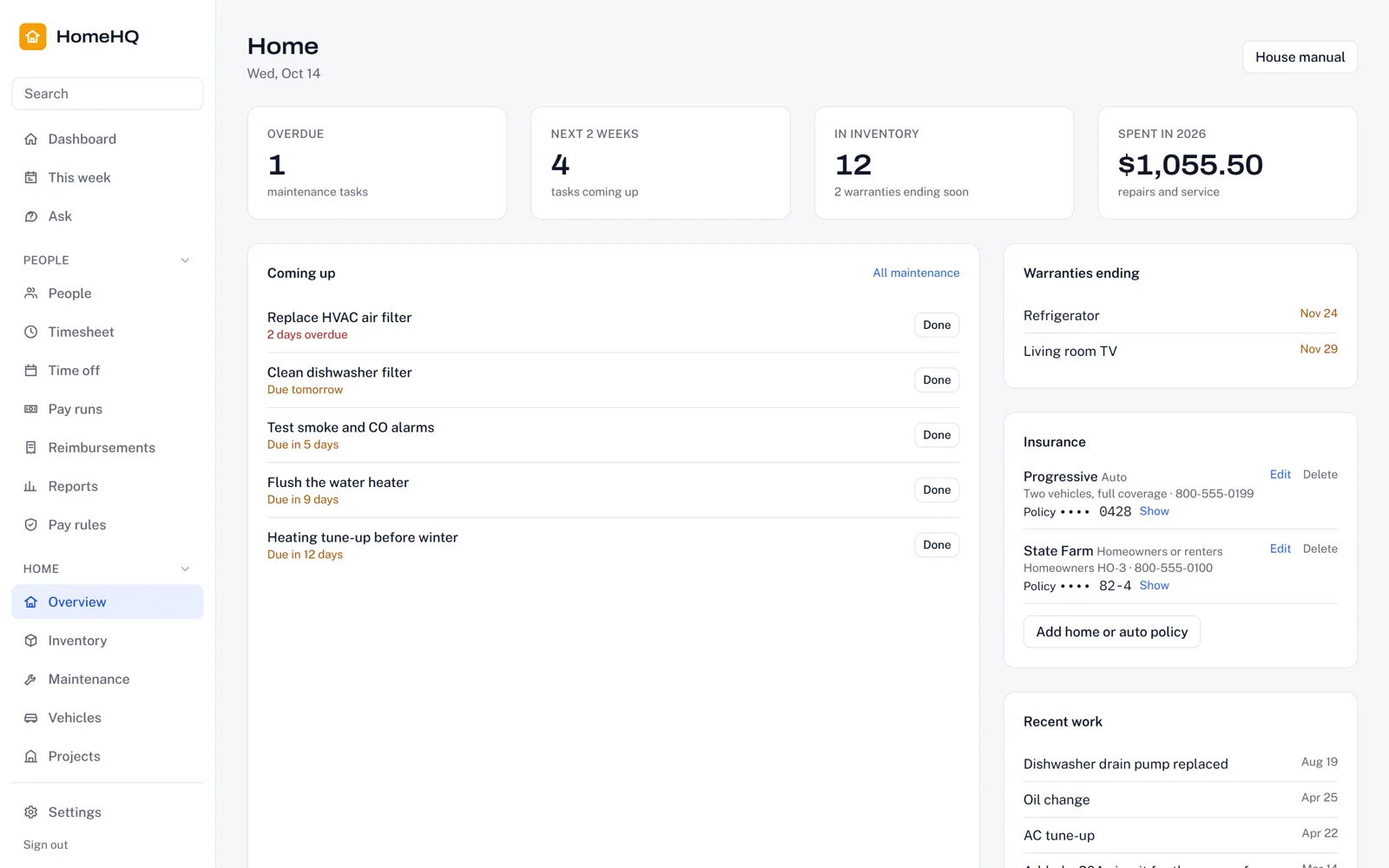Screen dimensions: 1389x868
Task: Show the Progressive policy number
Action: [1154, 511]
